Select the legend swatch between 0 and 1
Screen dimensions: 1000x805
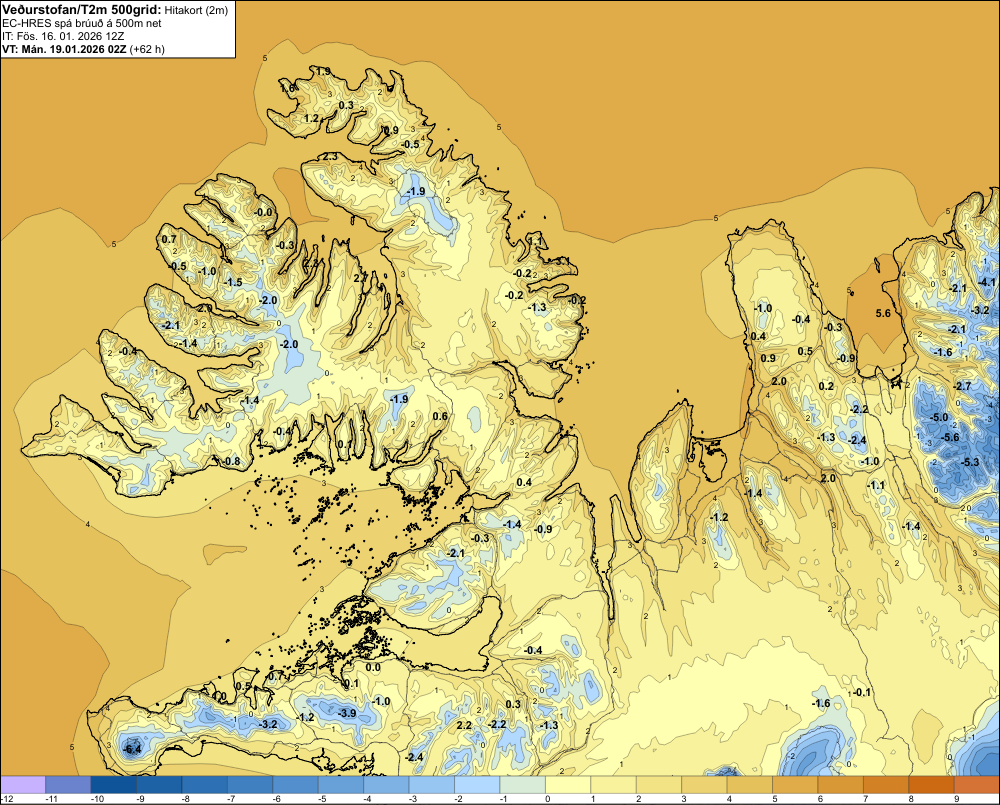coord(569,784)
